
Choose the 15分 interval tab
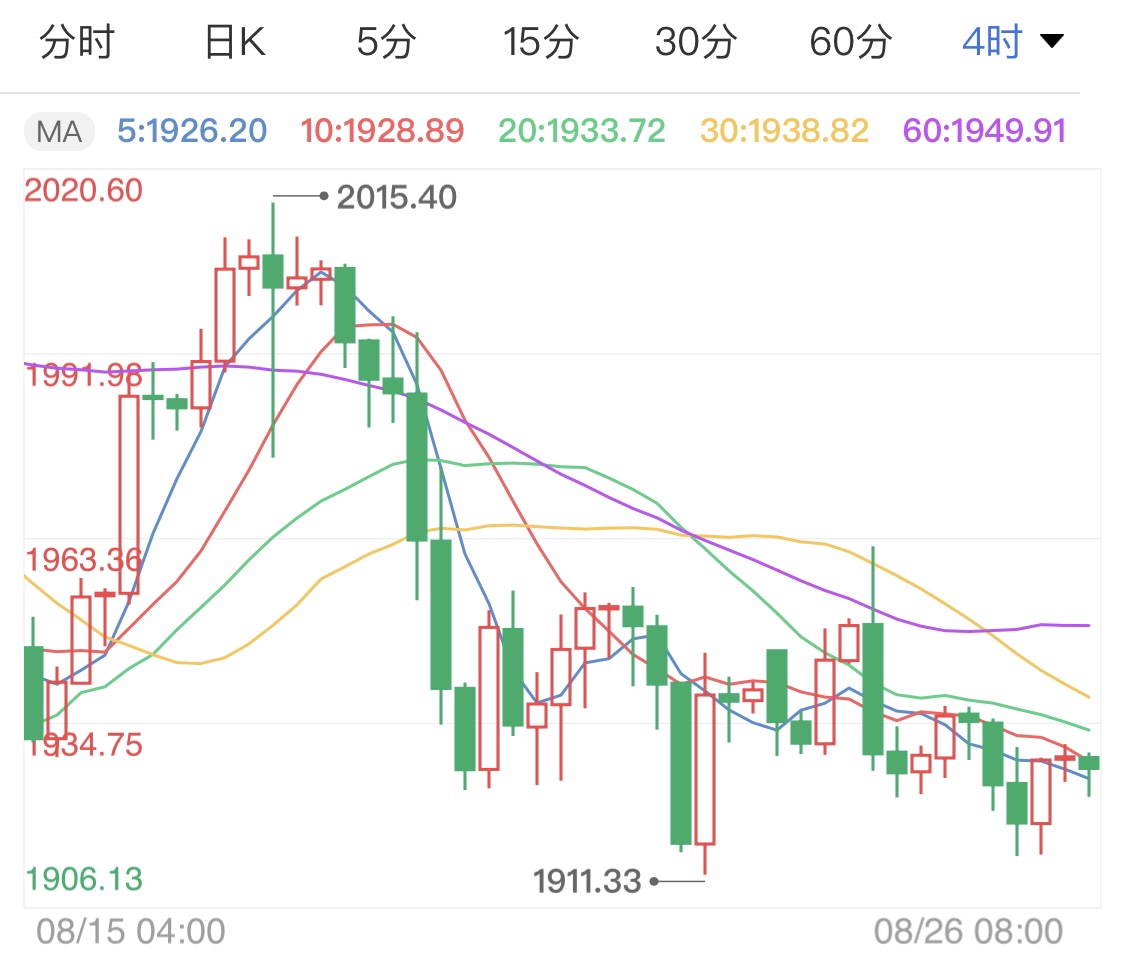click(540, 42)
